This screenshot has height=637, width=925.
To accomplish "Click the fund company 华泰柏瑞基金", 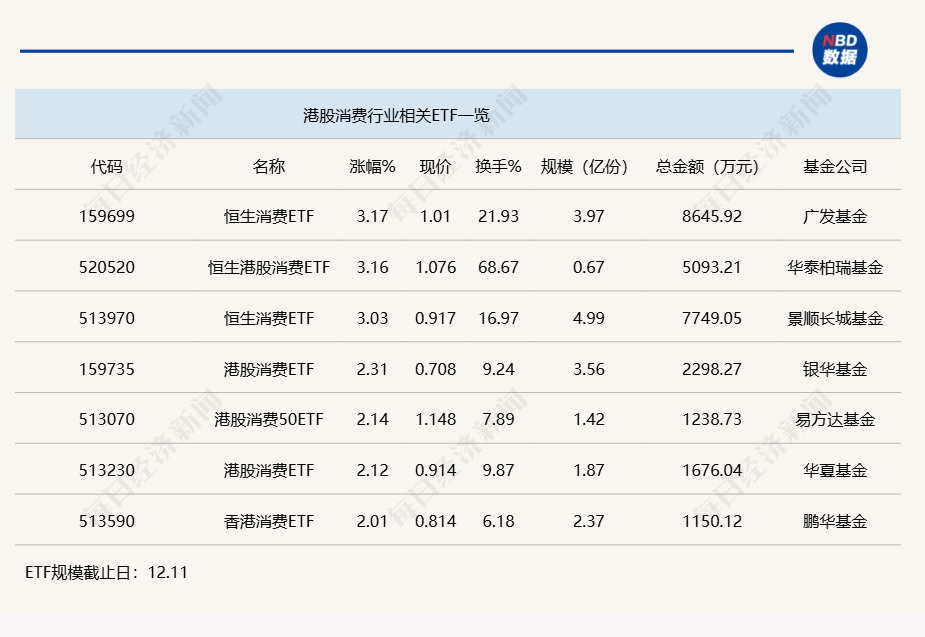I will point(835,267).
